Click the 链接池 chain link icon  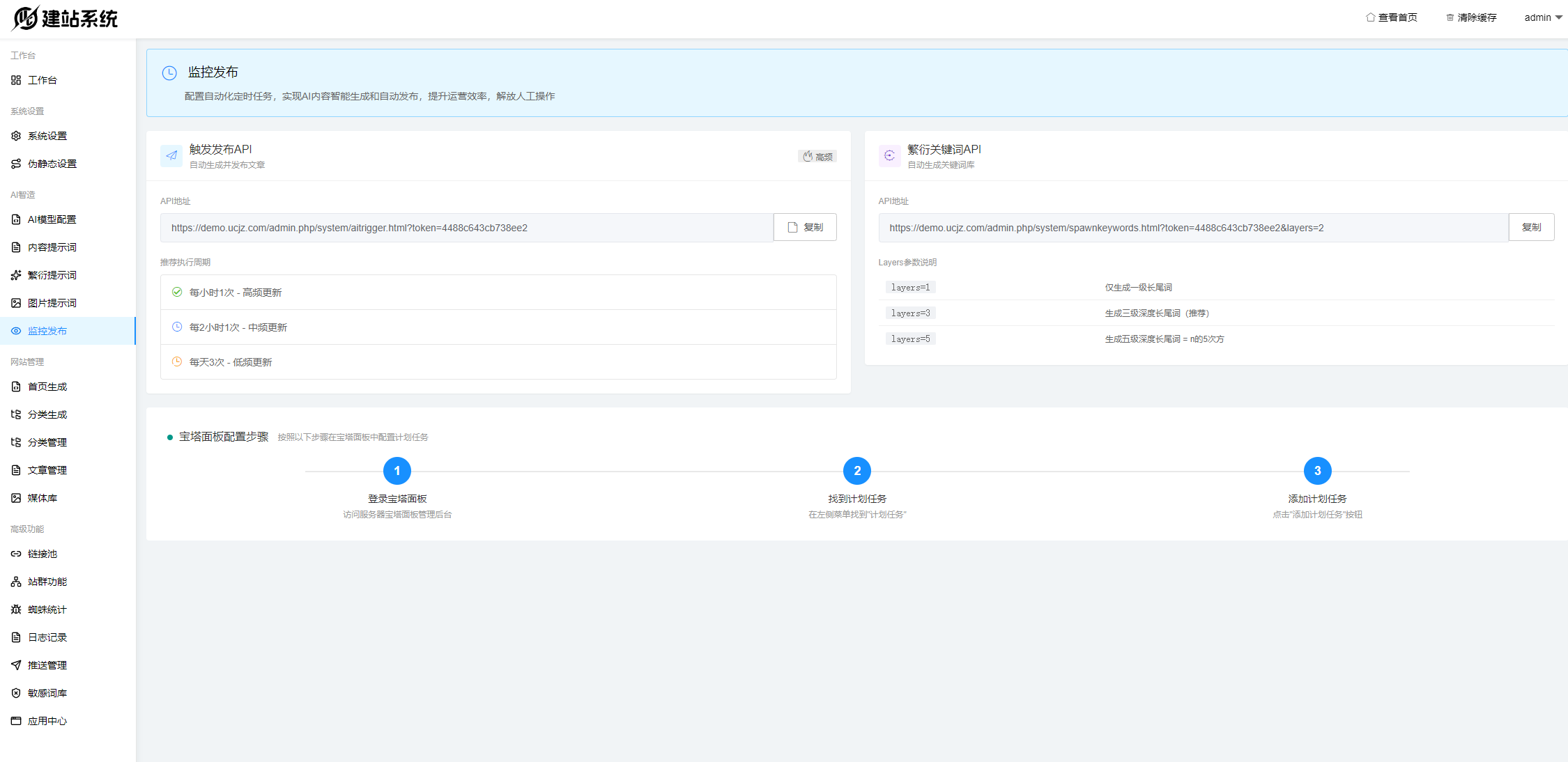click(16, 554)
